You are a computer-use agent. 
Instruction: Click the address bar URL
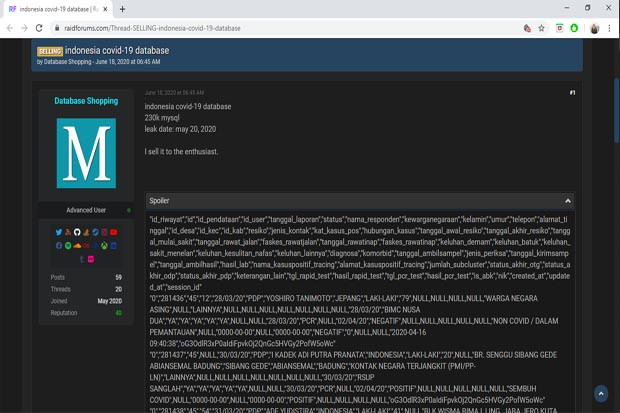pos(152,28)
